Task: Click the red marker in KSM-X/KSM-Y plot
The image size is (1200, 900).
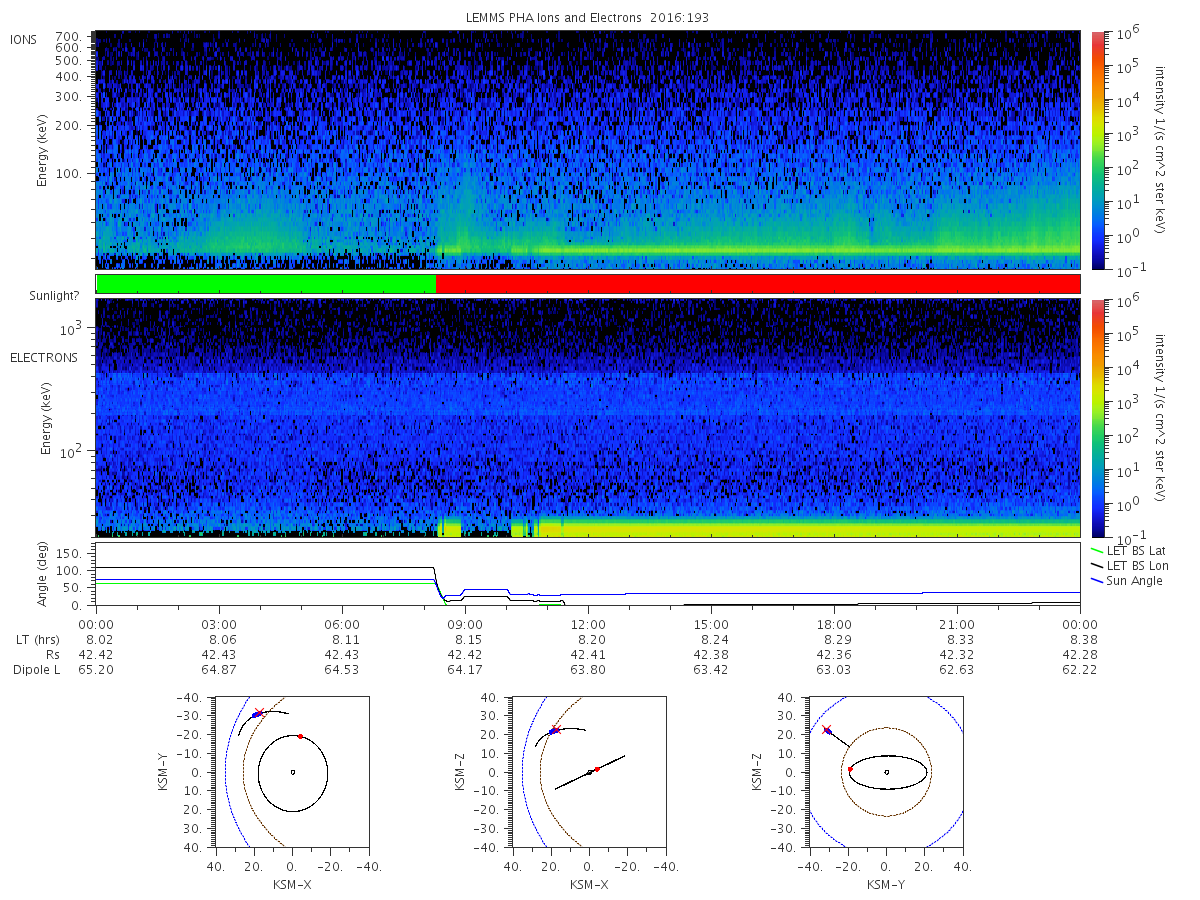Action: (300, 736)
